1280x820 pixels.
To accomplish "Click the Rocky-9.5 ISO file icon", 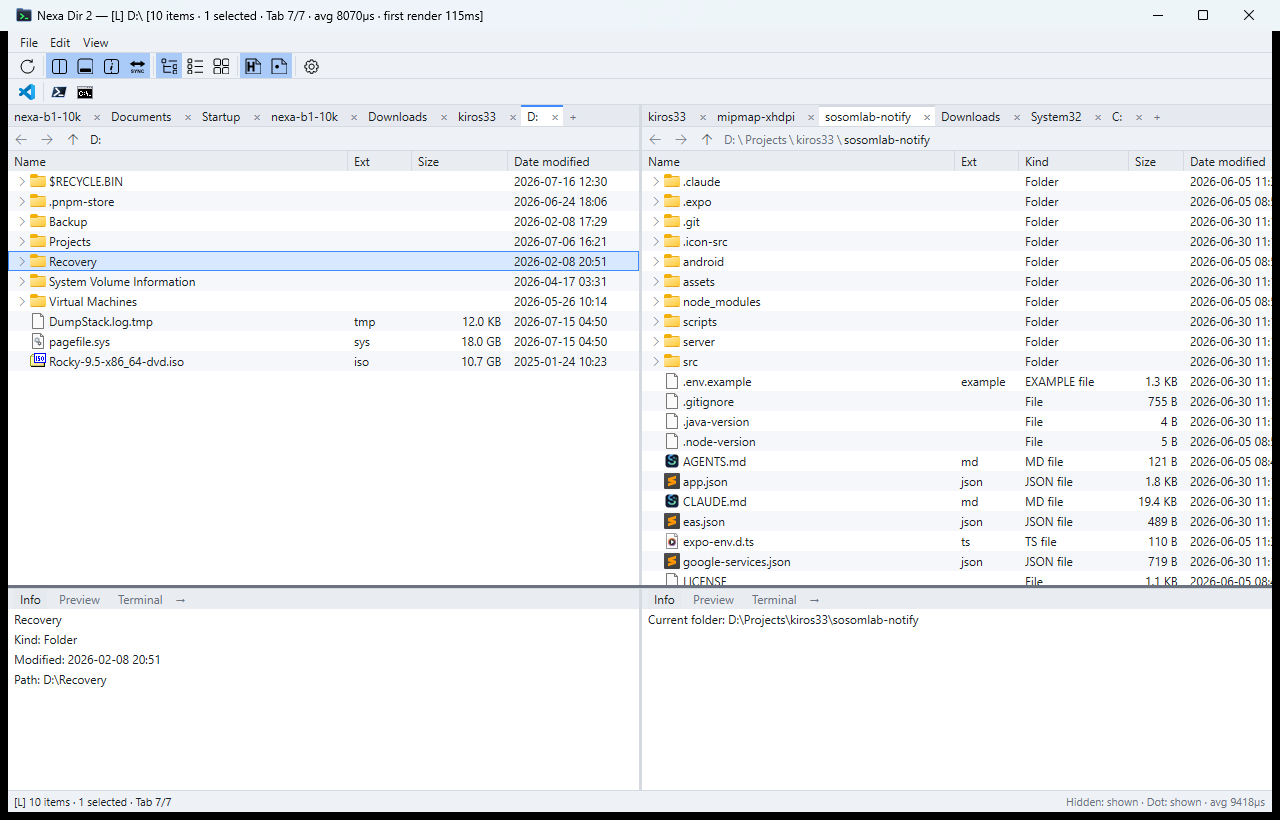I will tap(38, 361).
